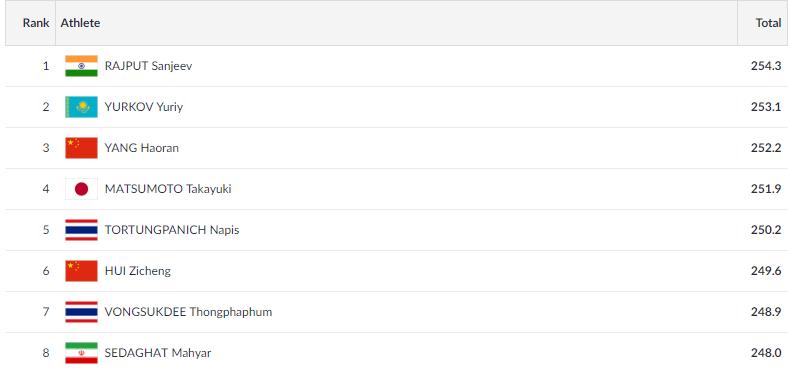Open MATSUMOTO Takayuki's entry

click(x=168, y=189)
